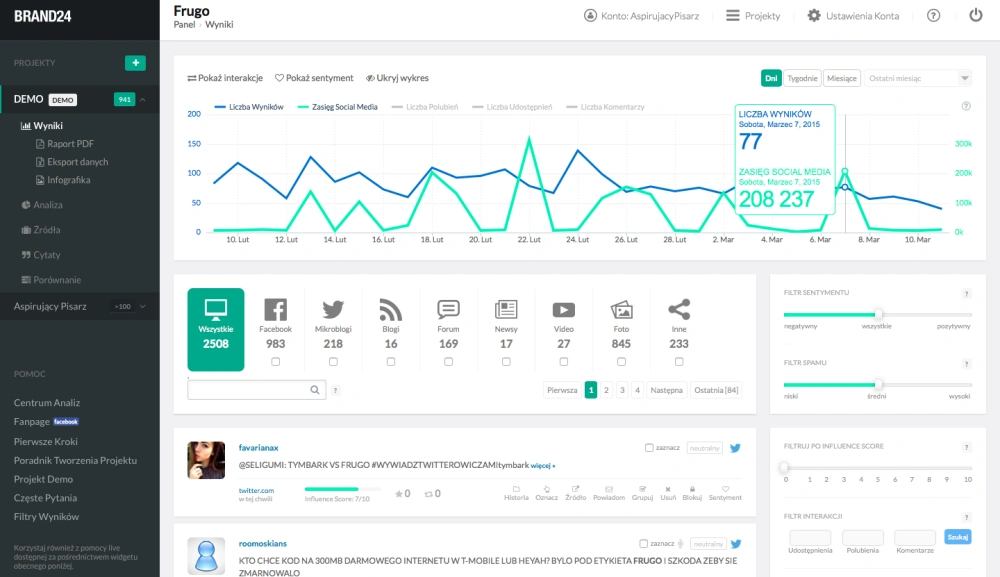The height and width of the screenshot is (577, 1000).
Task: Click the Filtr Sentymentu slider handle
Action: (878, 314)
